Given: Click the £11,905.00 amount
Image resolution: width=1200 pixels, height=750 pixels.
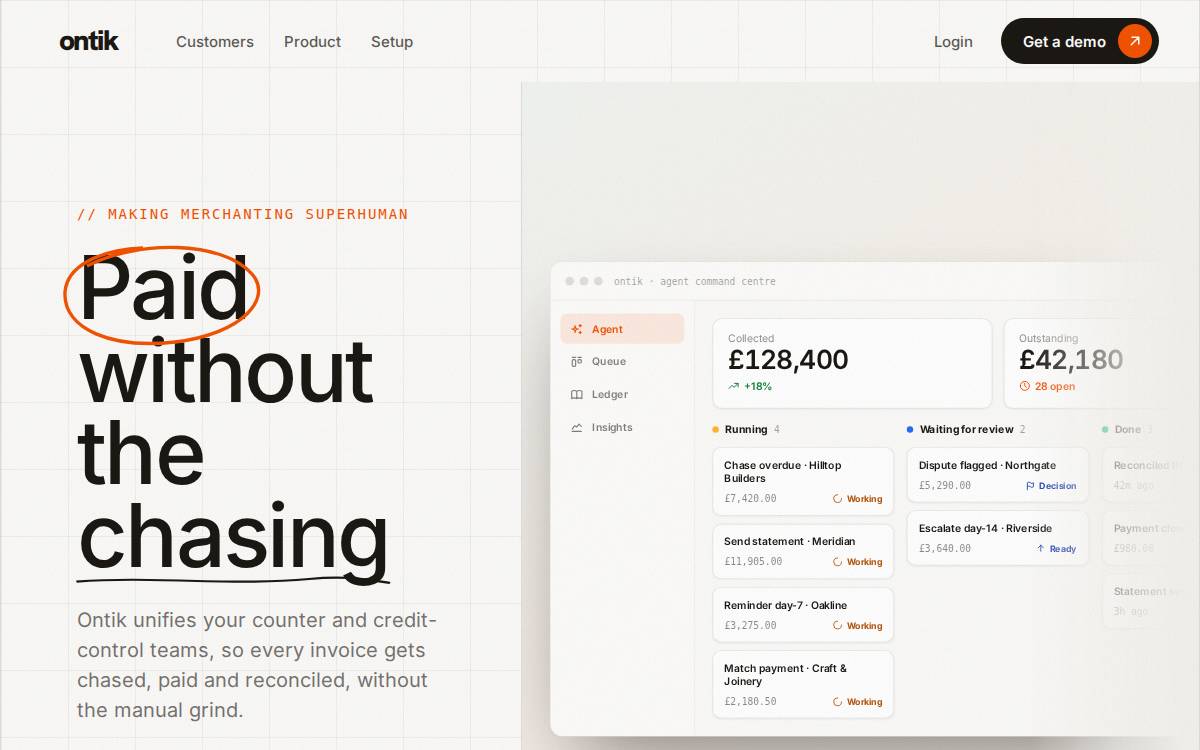Looking at the screenshot, I should (753, 562).
